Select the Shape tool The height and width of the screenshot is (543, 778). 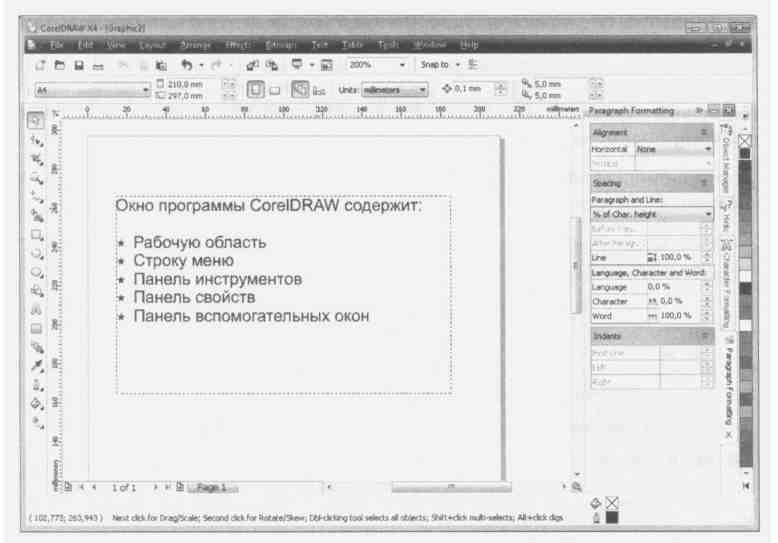tap(36, 142)
